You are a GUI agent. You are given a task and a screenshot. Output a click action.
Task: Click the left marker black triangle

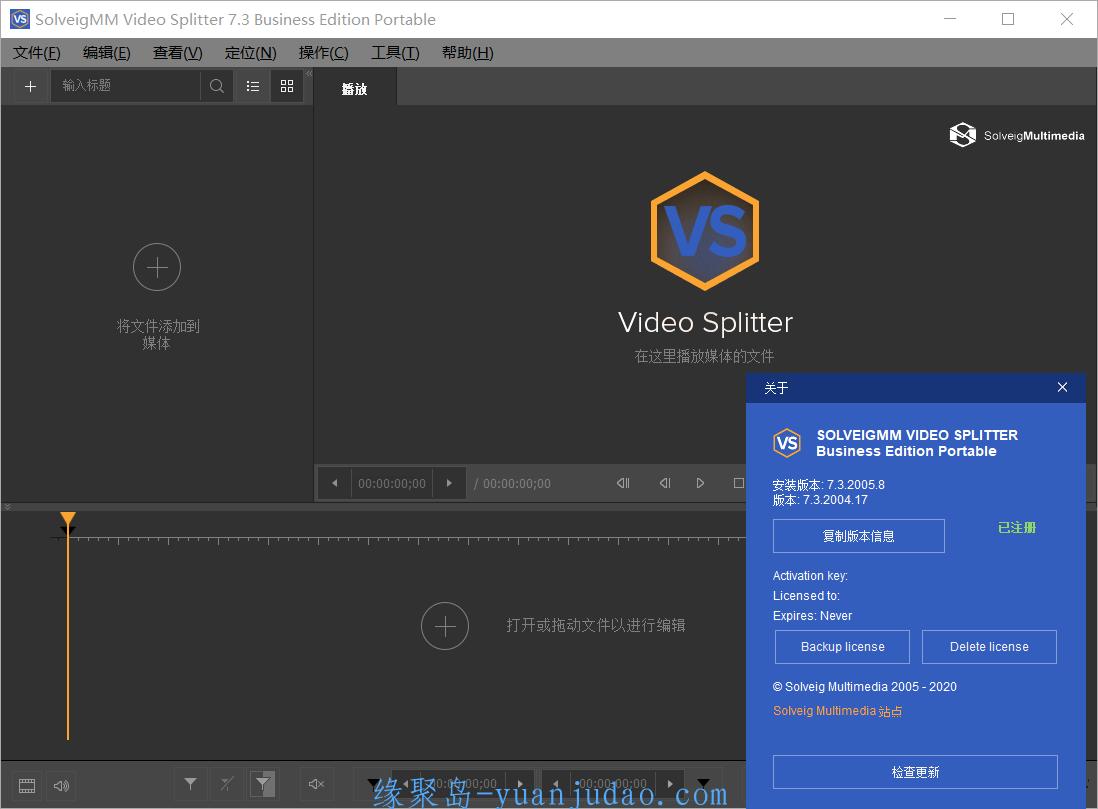tap(375, 784)
